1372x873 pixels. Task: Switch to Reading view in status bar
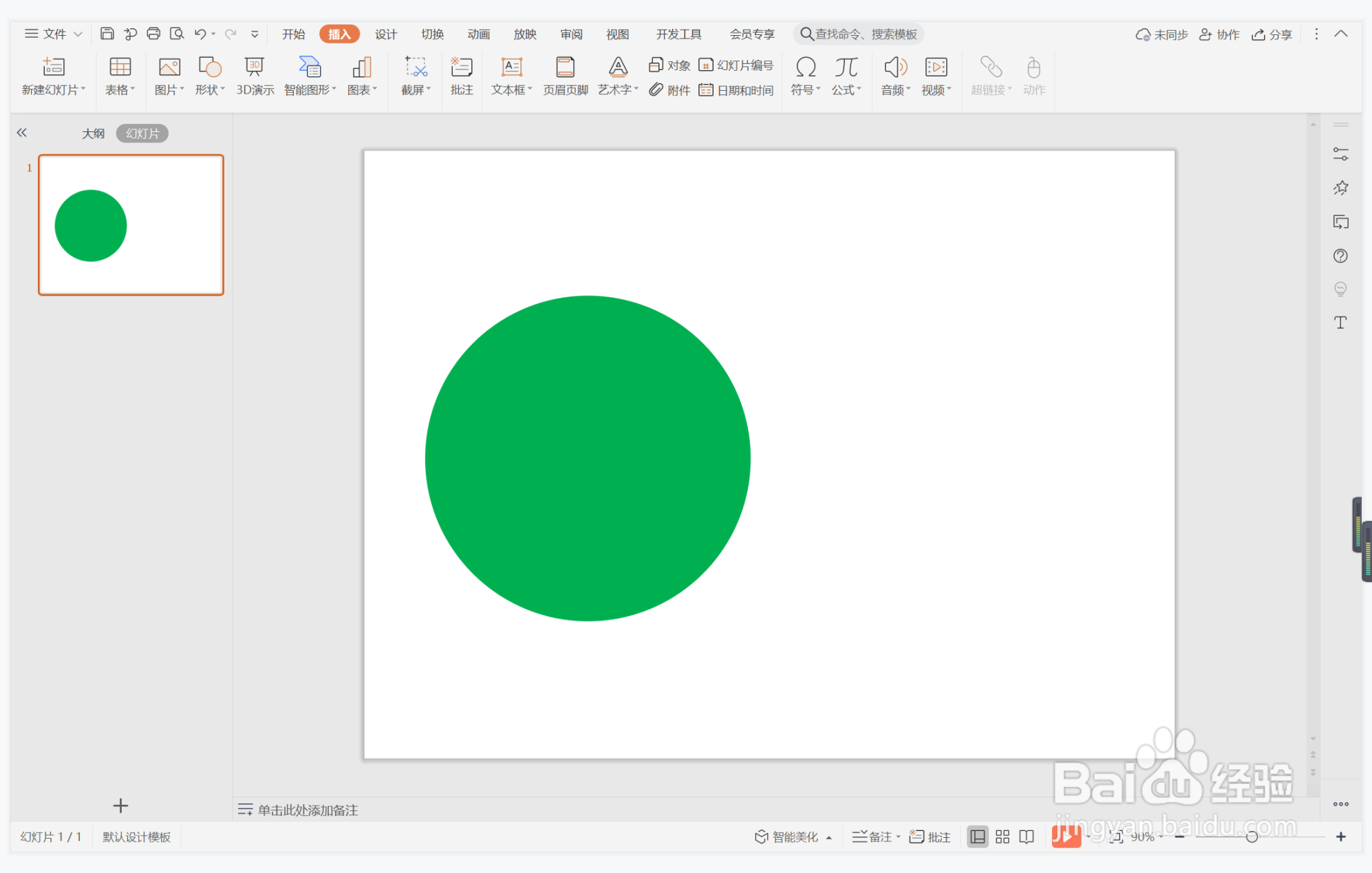(1027, 837)
